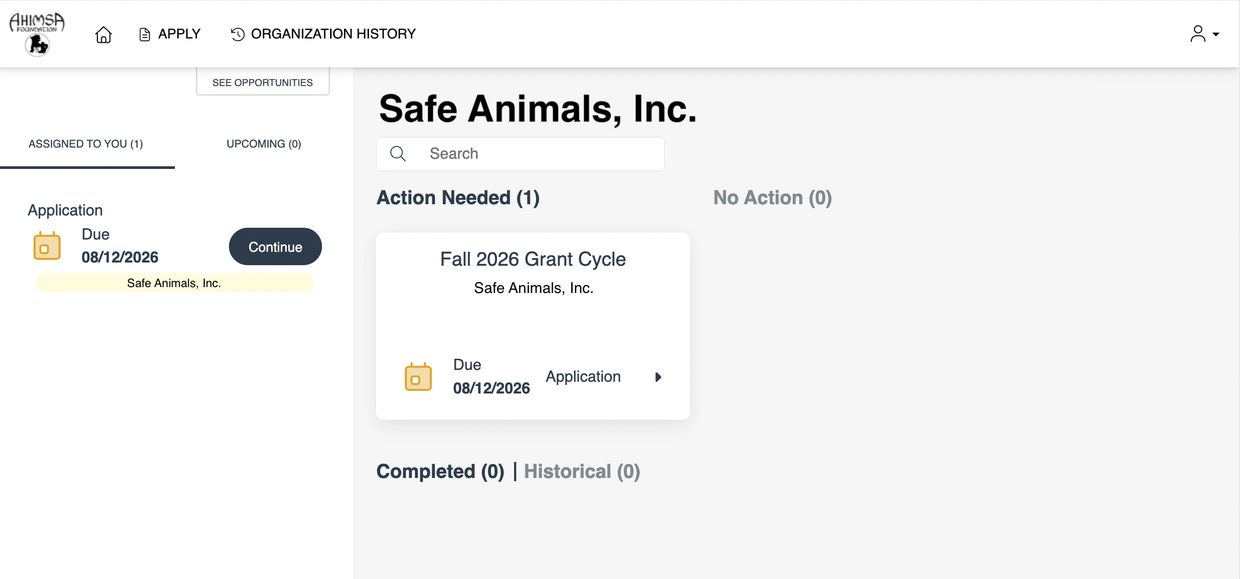Go to the home icon
Viewport: 1240px width, 579px height.
click(103, 34)
